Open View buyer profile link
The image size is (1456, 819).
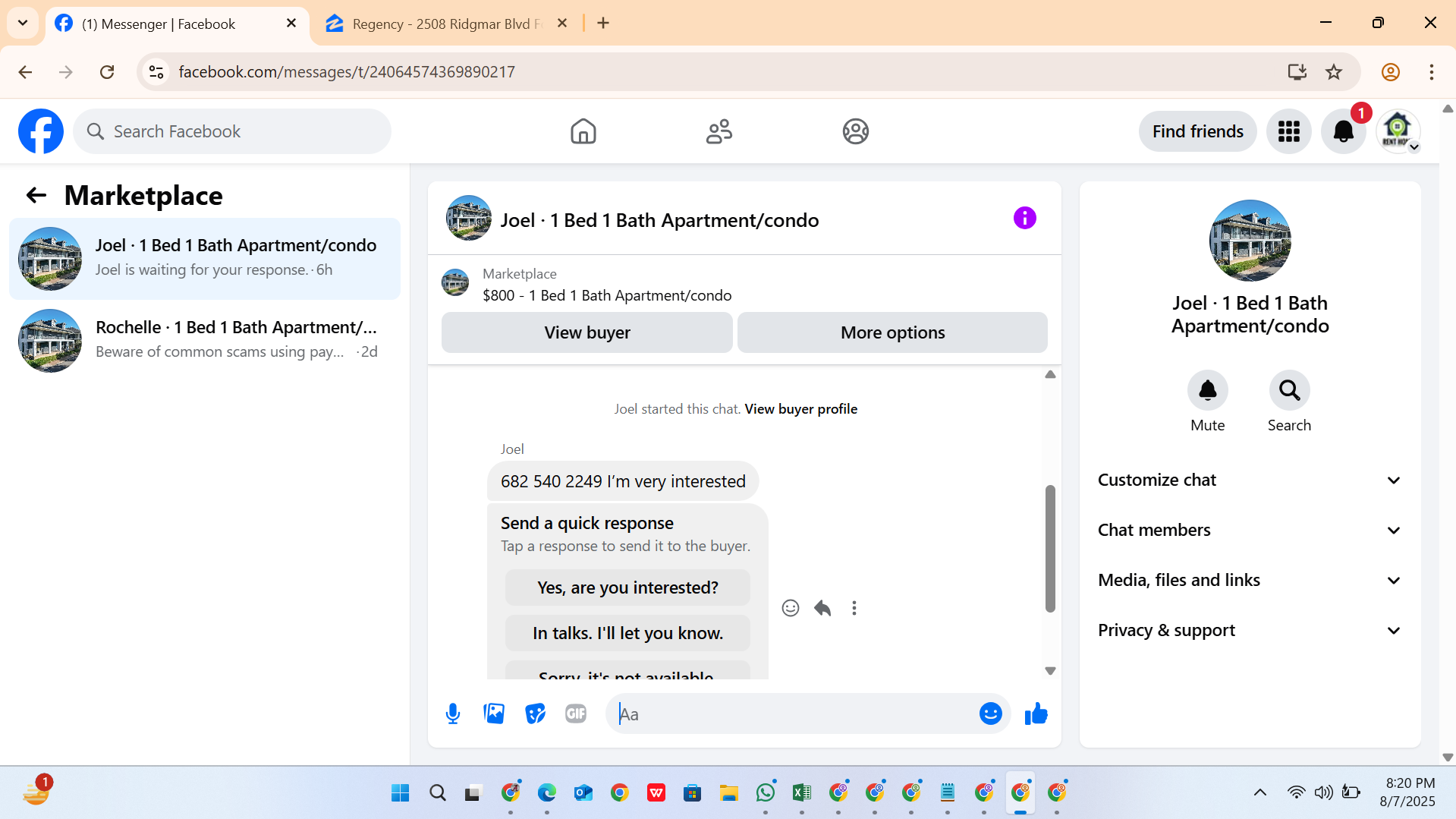800,409
